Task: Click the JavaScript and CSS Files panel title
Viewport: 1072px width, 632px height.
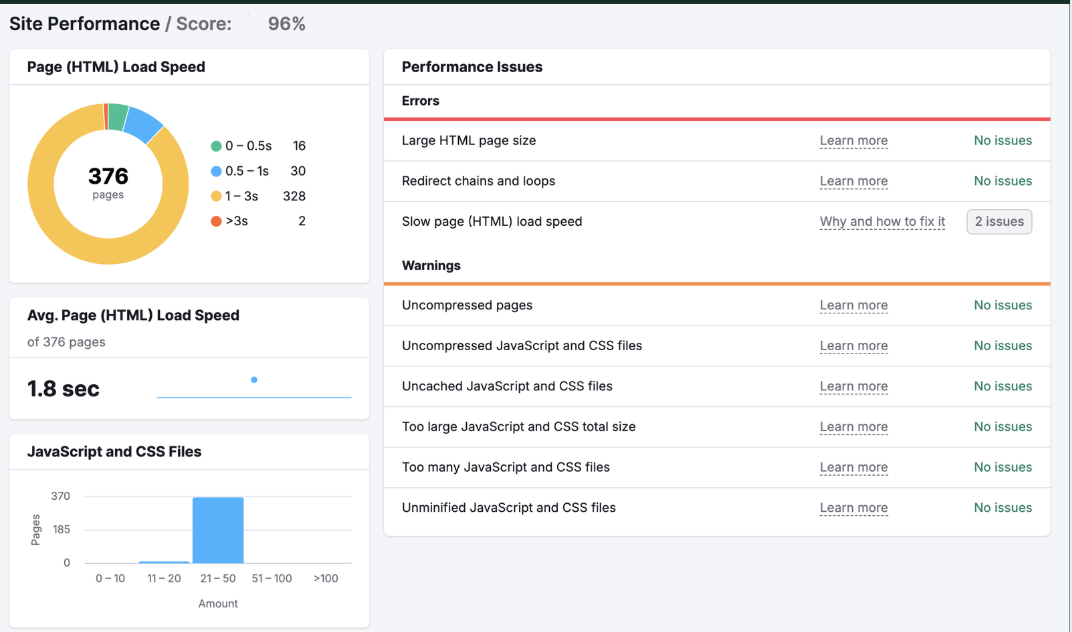Action: click(x=114, y=452)
